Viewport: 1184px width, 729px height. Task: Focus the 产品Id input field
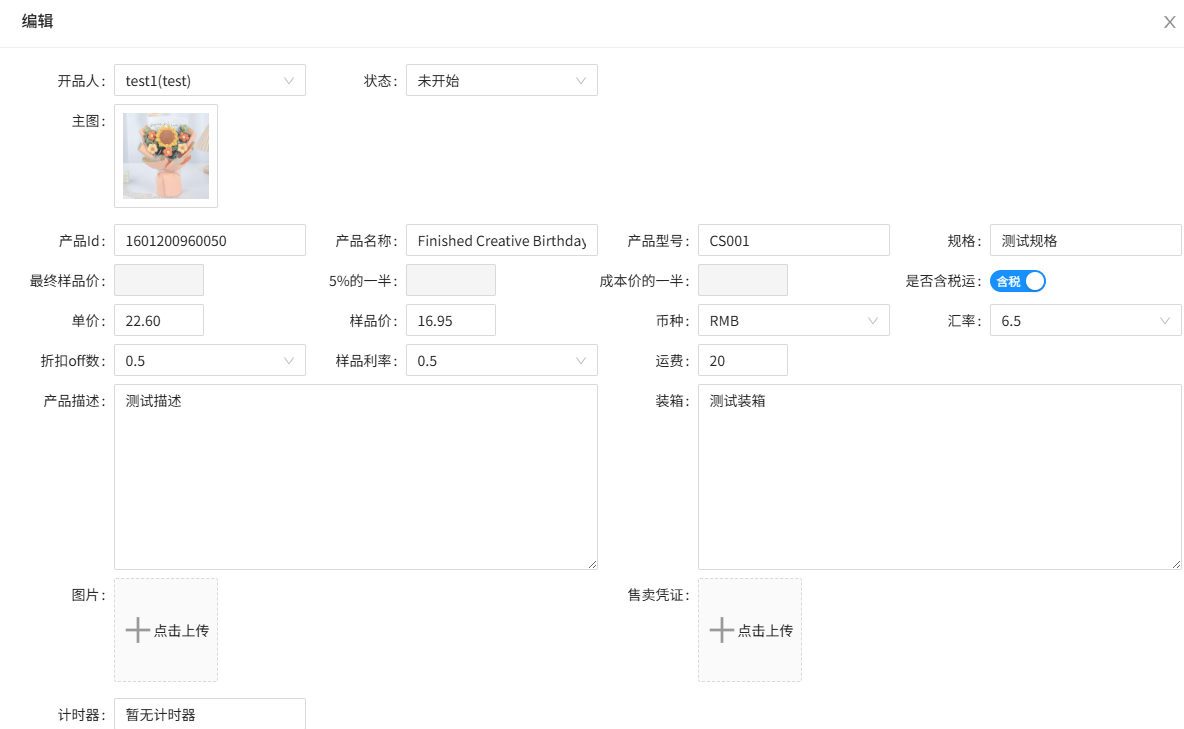(210, 240)
